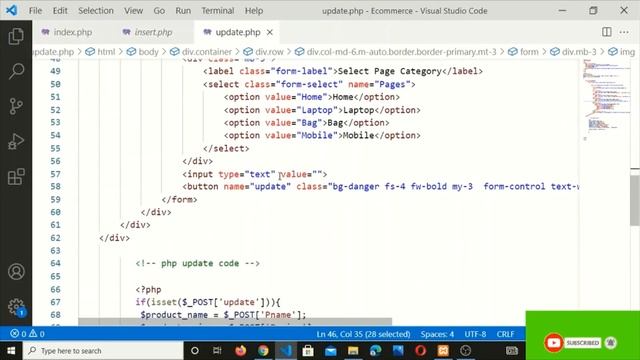Close the update.php tab
Viewport: 640px width, 360px height.
270,32
